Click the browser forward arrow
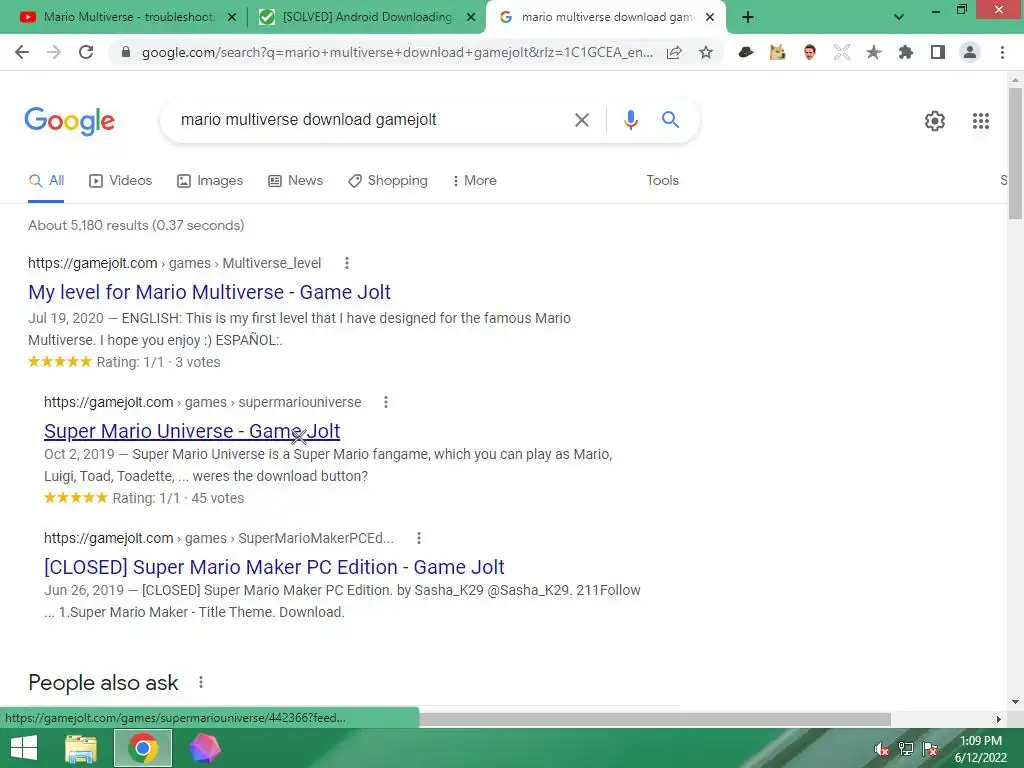Viewport: 1024px width, 768px height. point(54,52)
